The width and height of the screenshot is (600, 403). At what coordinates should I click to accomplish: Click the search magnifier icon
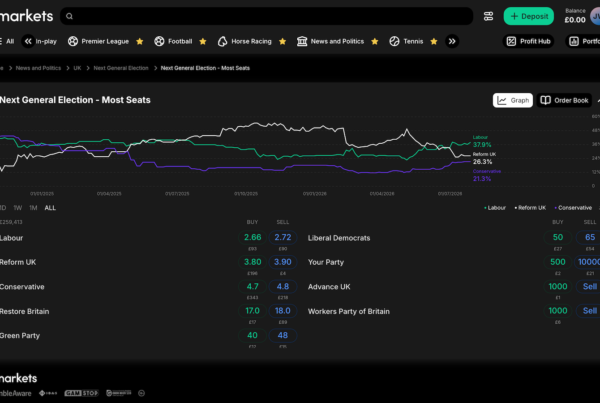tap(69, 16)
